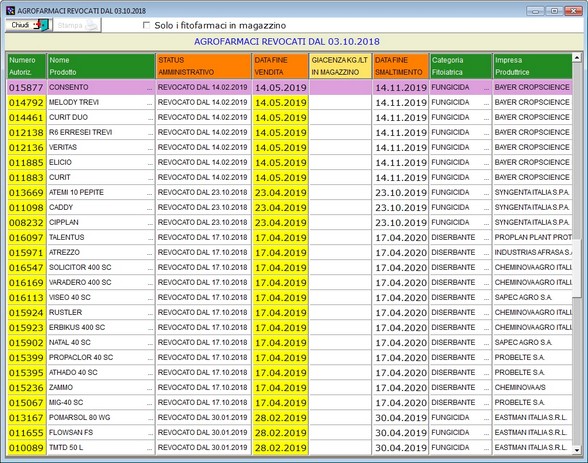Click the STATUS AMMINISTRATIVO column header
Screen dimensions: 588x463
coord(203,66)
